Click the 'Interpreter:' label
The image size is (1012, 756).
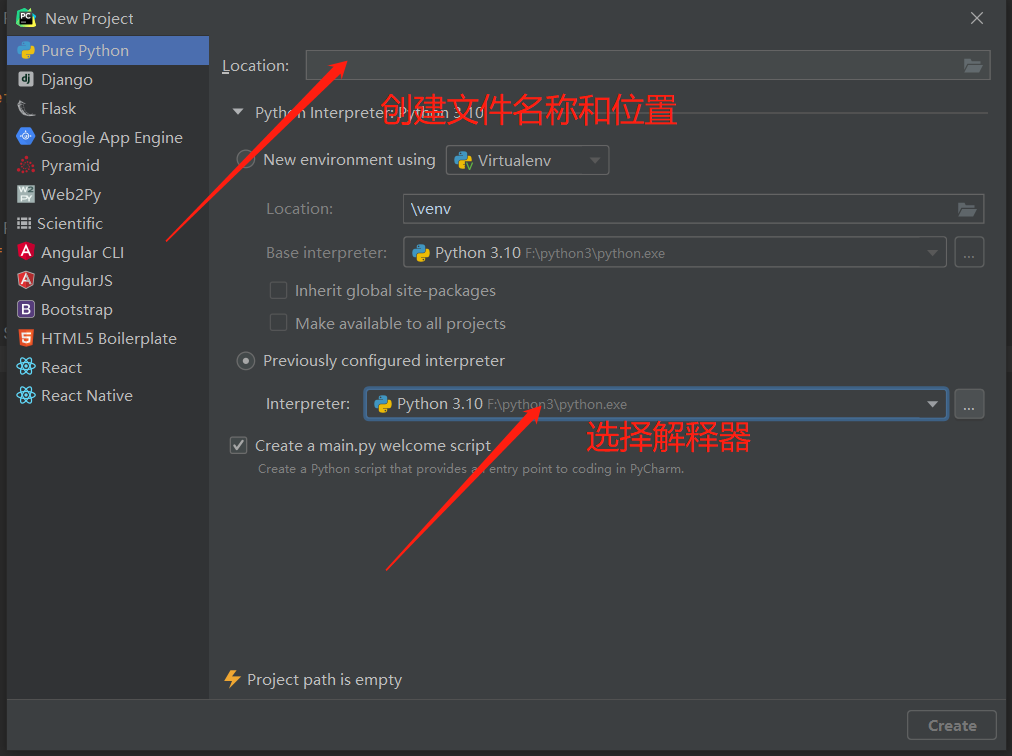click(308, 404)
